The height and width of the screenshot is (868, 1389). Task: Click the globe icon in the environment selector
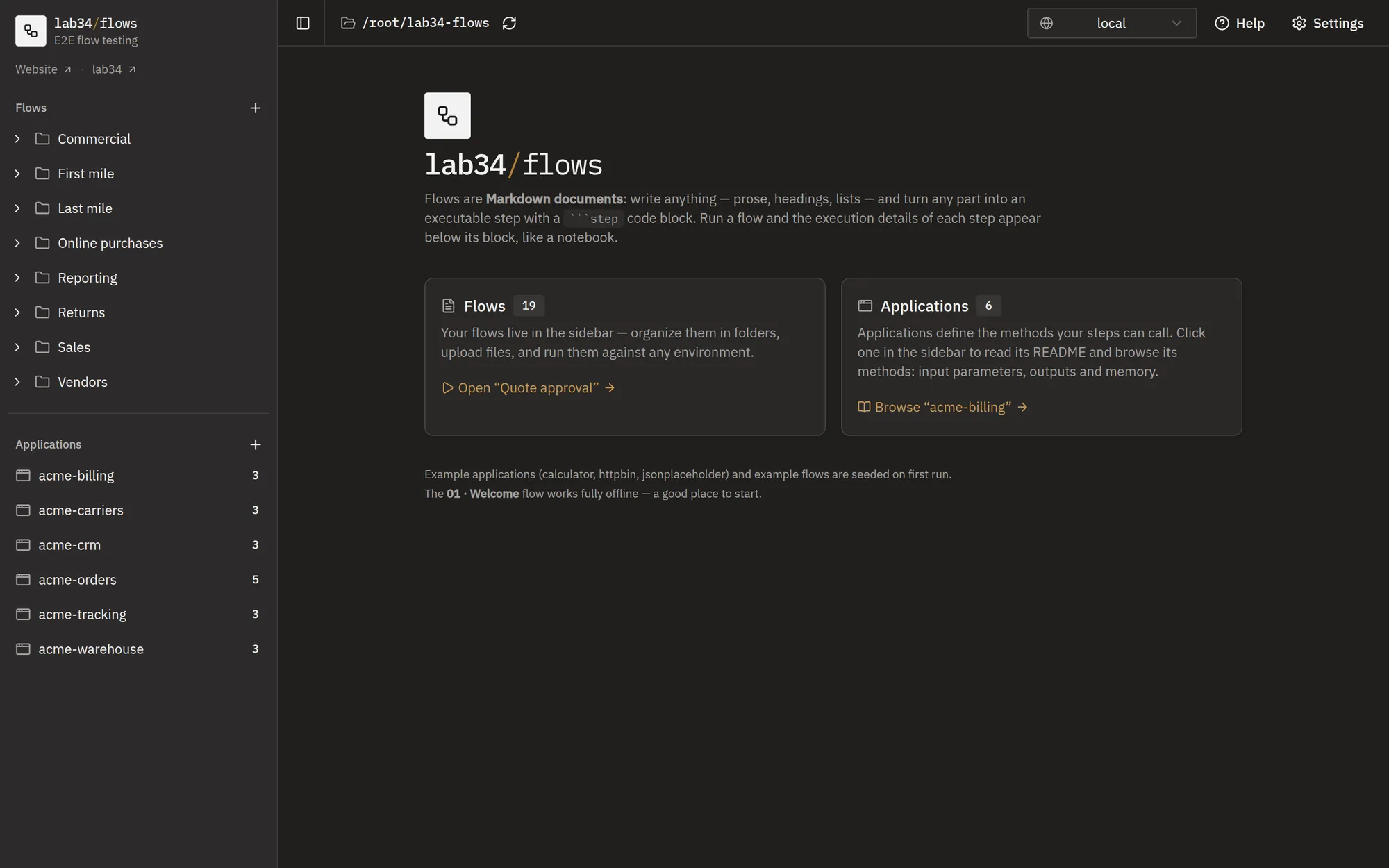1047,23
